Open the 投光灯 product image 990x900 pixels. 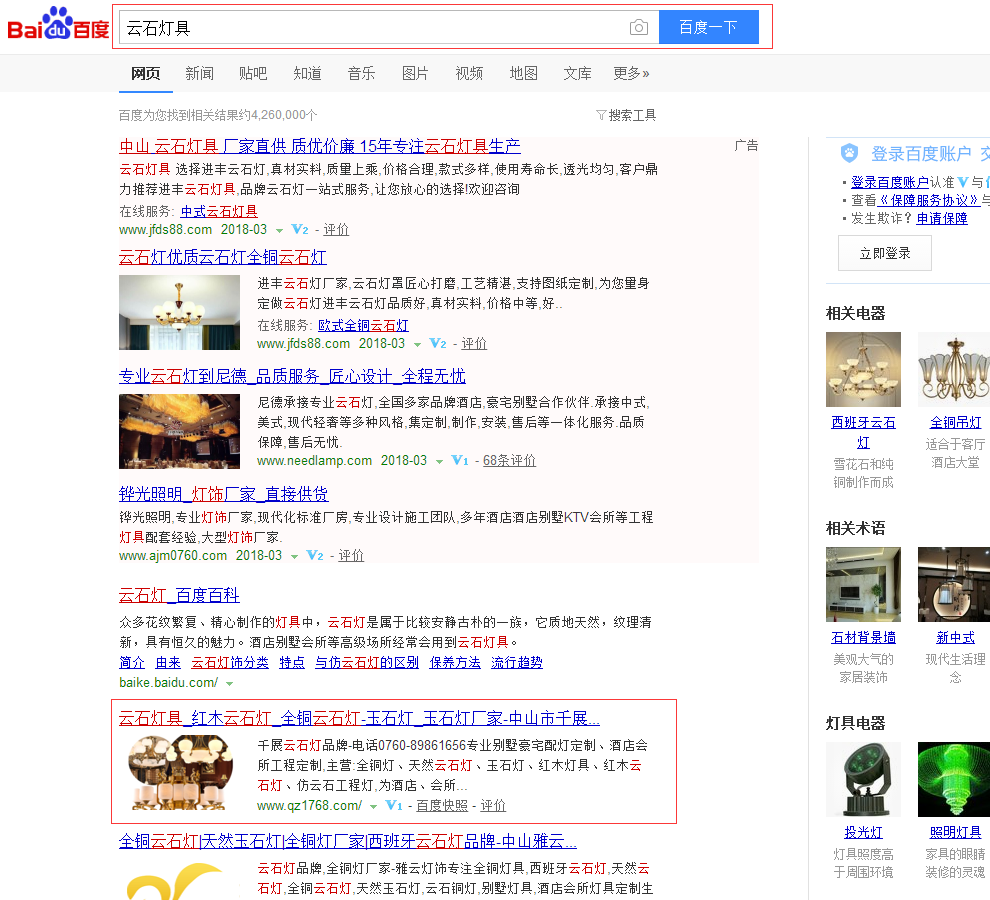[x=863, y=779]
